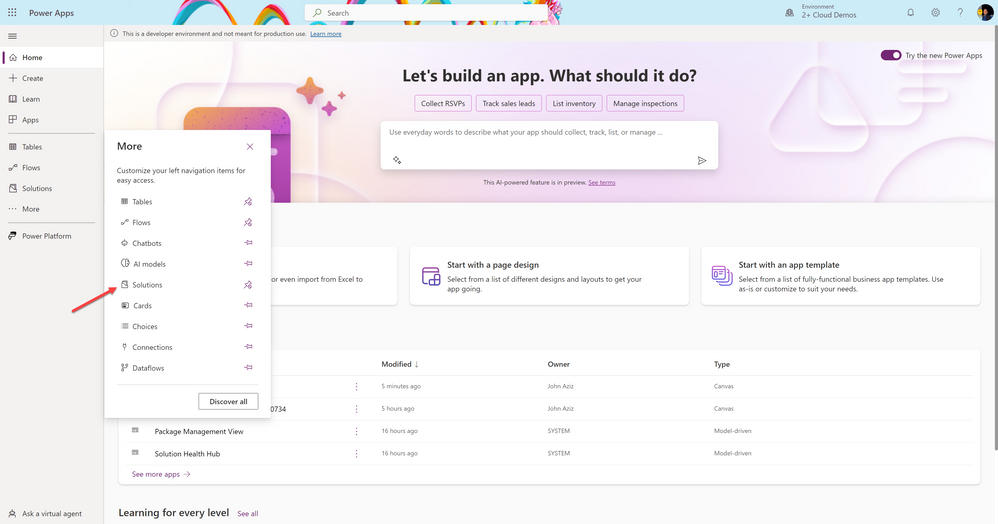Unpin Solutions in the More panel
This screenshot has height=524, width=998.
[248, 285]
